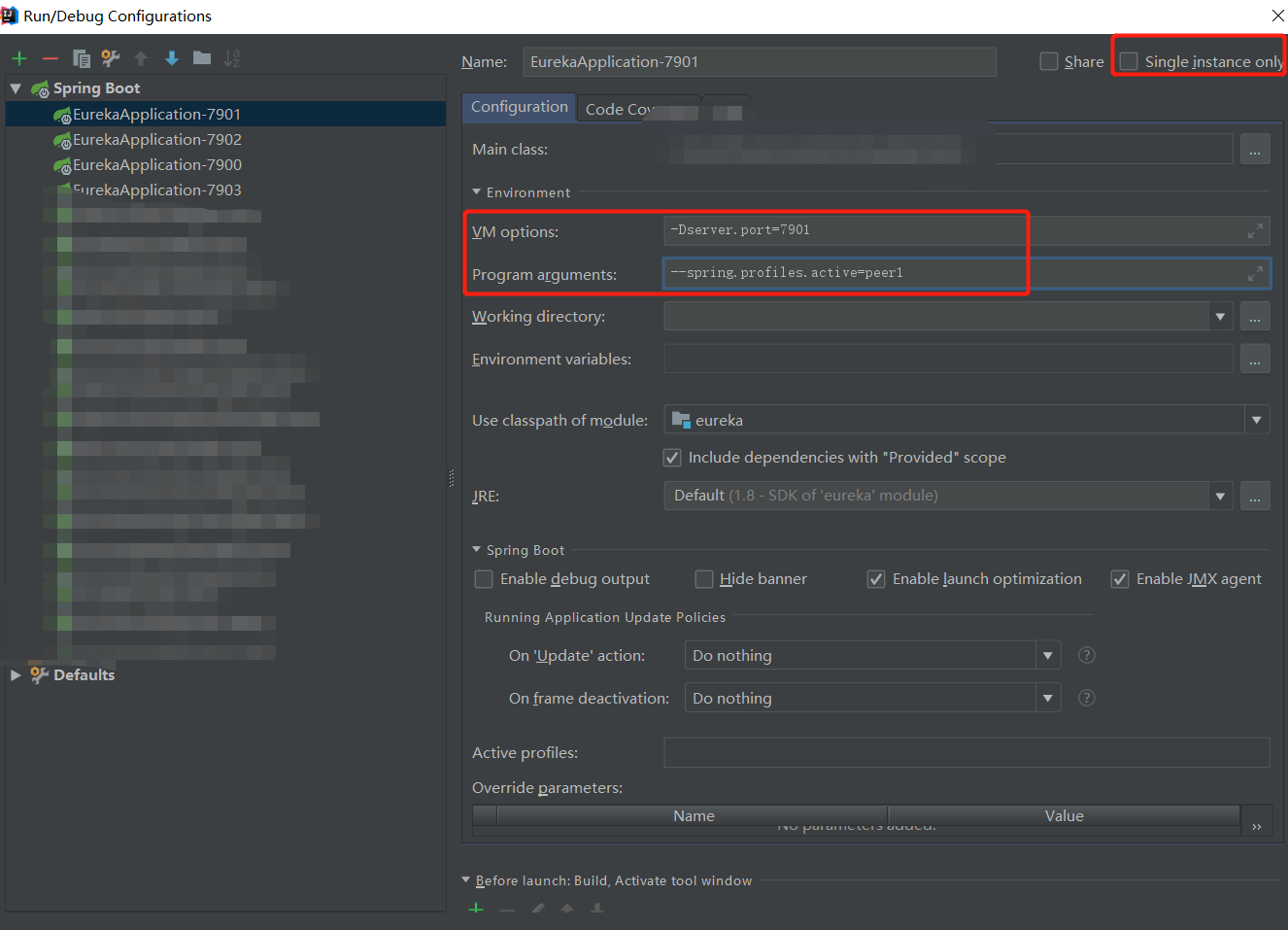Click the leaf icon beside EurekaApplication-7900
This screenshot has height=930, width=1288.
(x=62, y=165)
